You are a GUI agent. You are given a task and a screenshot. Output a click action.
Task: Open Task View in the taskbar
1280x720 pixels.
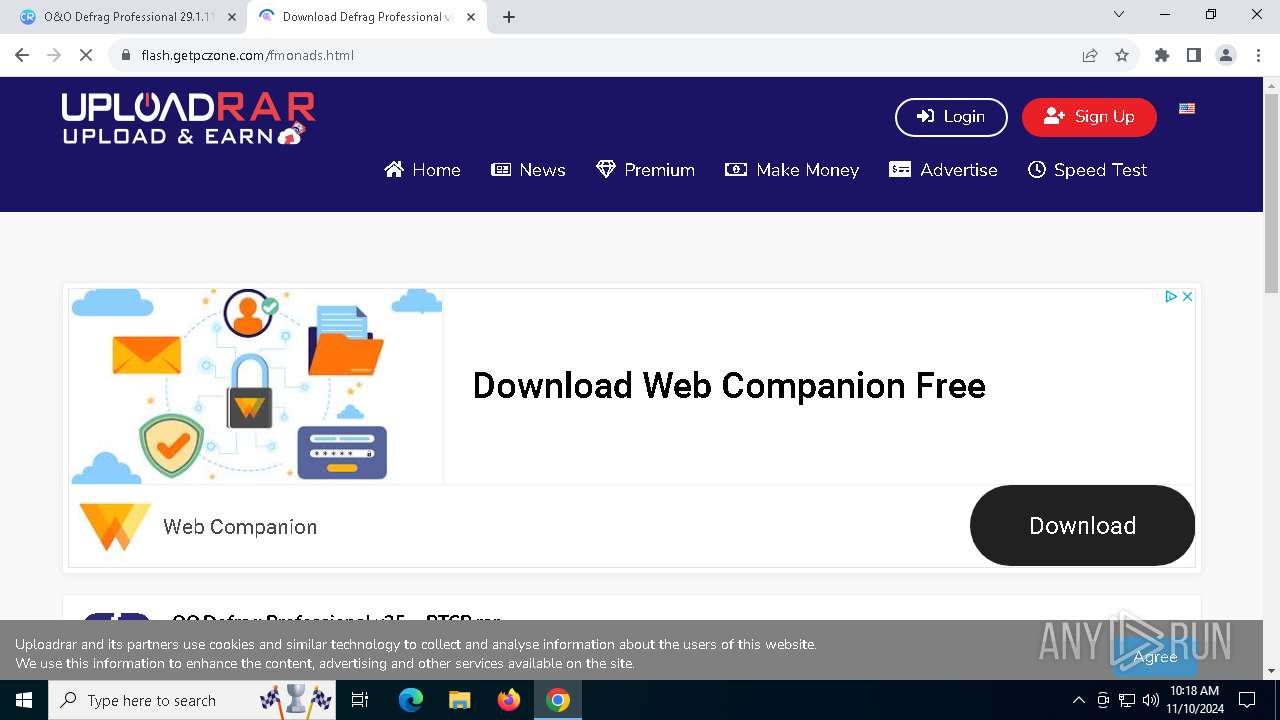(360, 700)
